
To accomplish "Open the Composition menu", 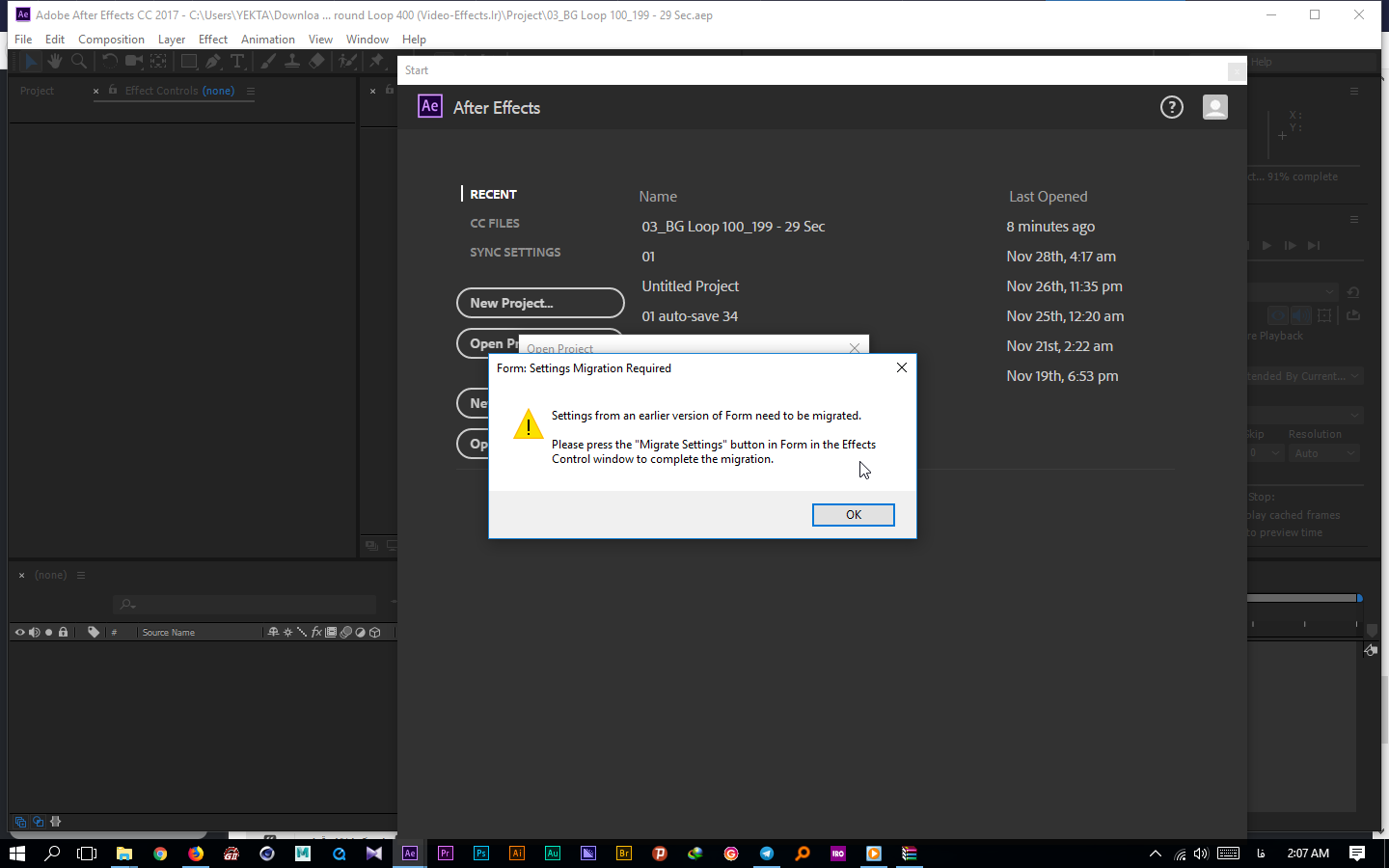I will coord(111,40).
